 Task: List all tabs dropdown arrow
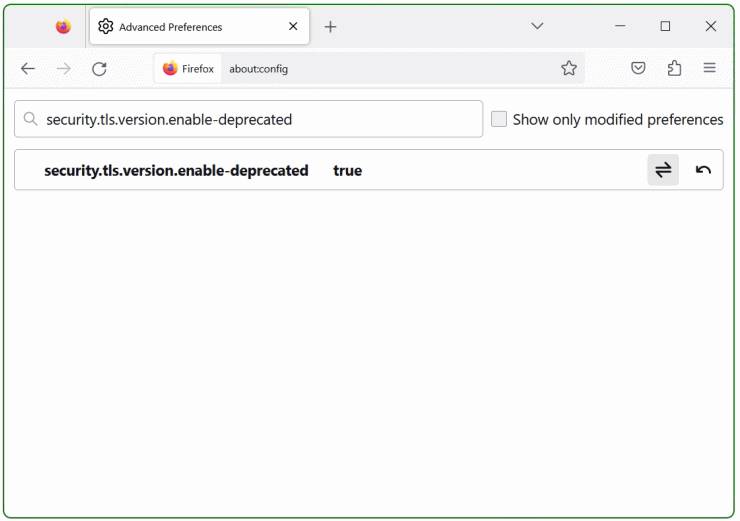click(537, 26)
